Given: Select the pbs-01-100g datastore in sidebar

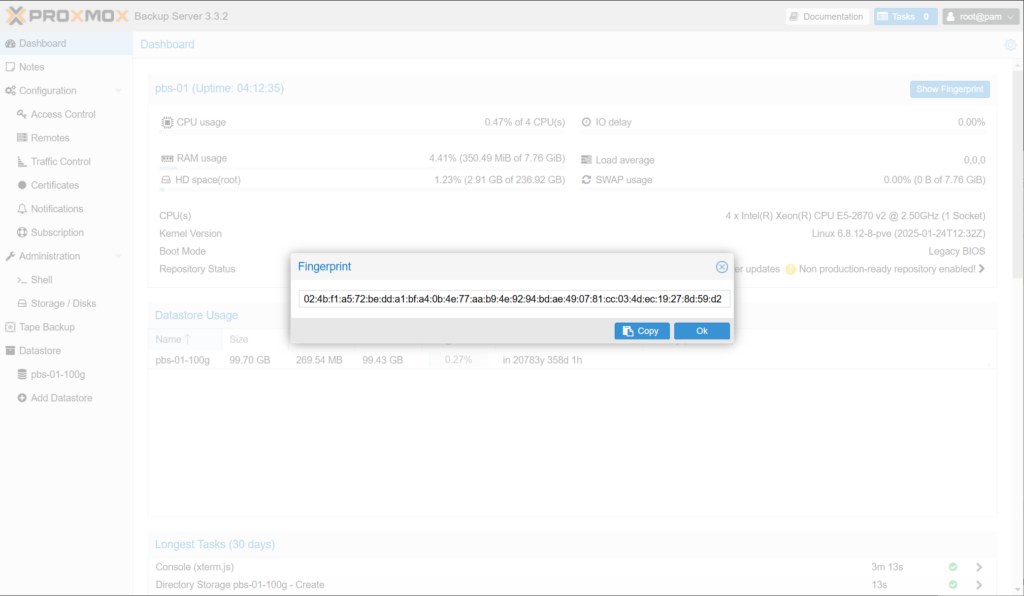Looking at the screenshot, I should [57, 374].
